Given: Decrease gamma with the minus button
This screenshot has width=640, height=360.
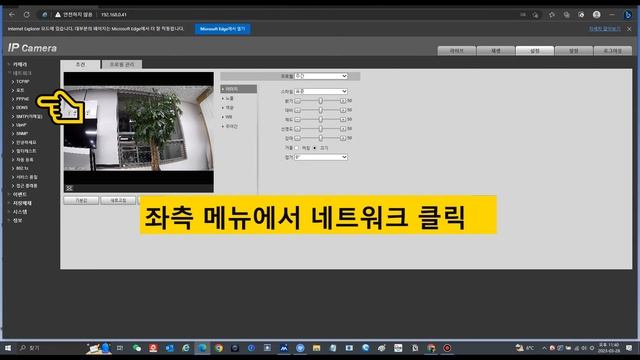Looking at the screenshot, I should [x=298, y=138].
